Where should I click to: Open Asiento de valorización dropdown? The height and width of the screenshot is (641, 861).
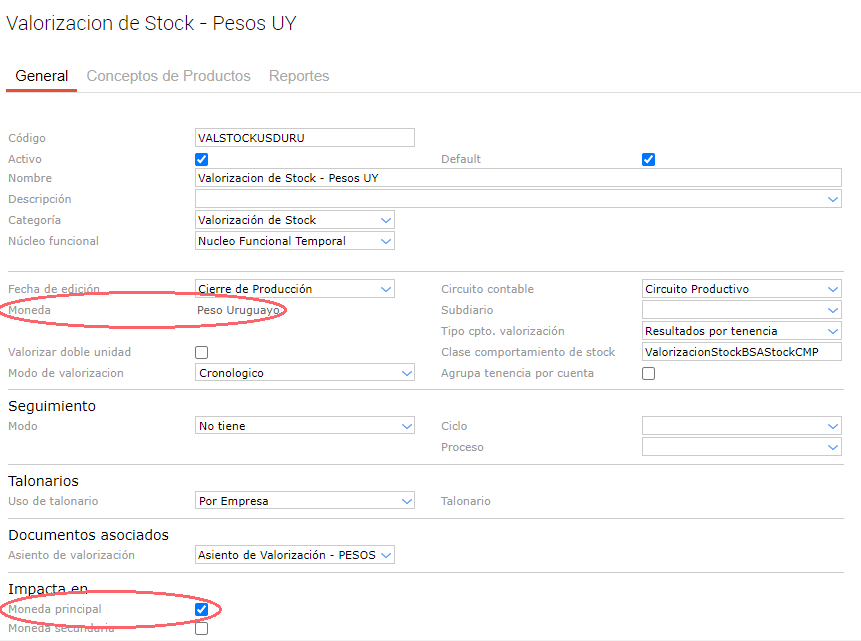tap(295, 555)
